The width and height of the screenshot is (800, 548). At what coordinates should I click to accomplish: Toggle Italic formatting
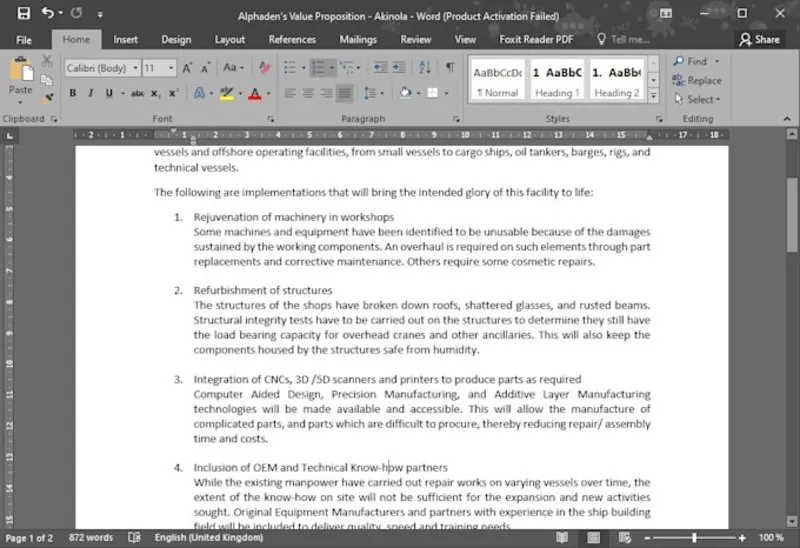tap(91, 93)
